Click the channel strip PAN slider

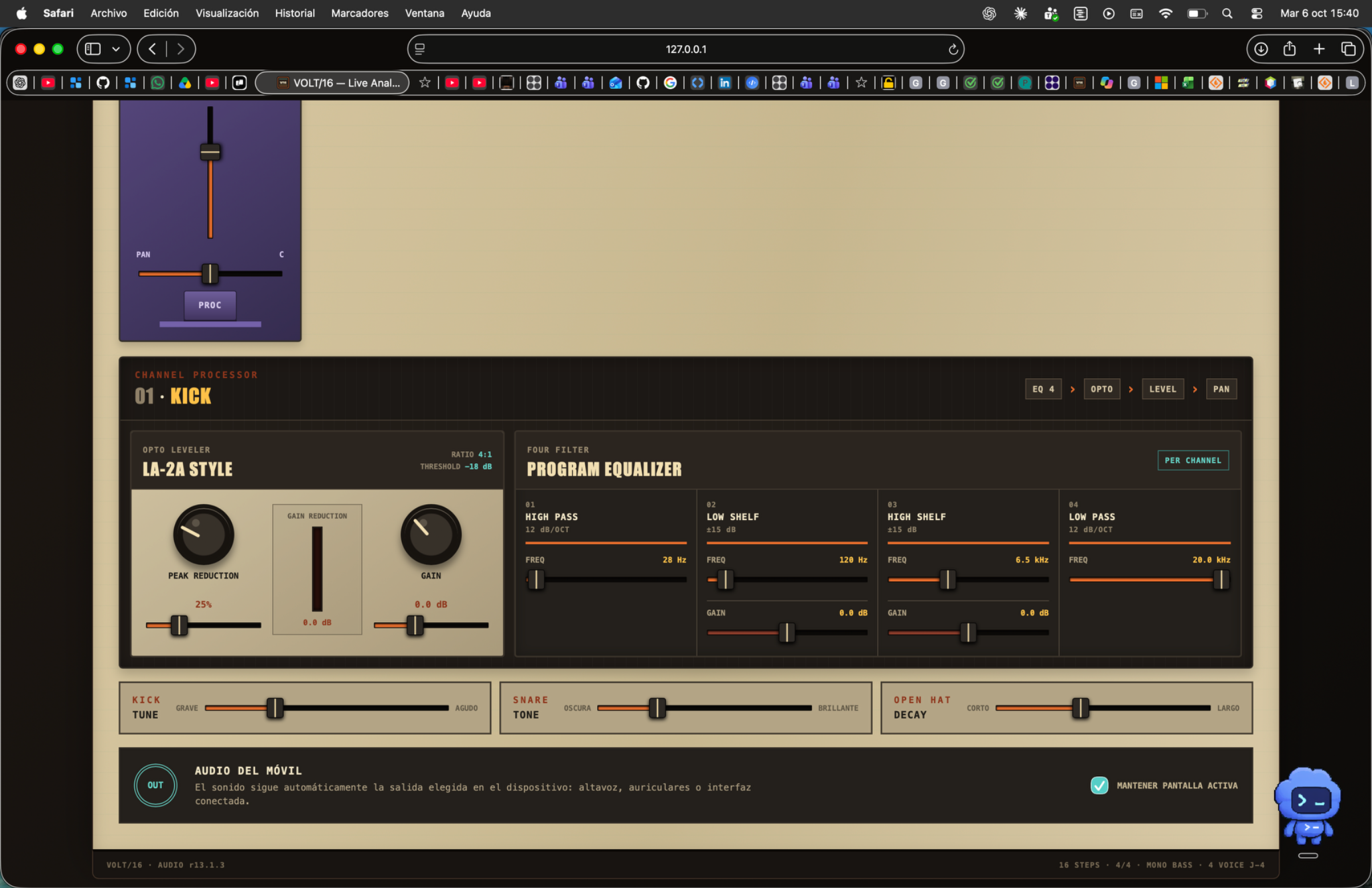[210, 273]
